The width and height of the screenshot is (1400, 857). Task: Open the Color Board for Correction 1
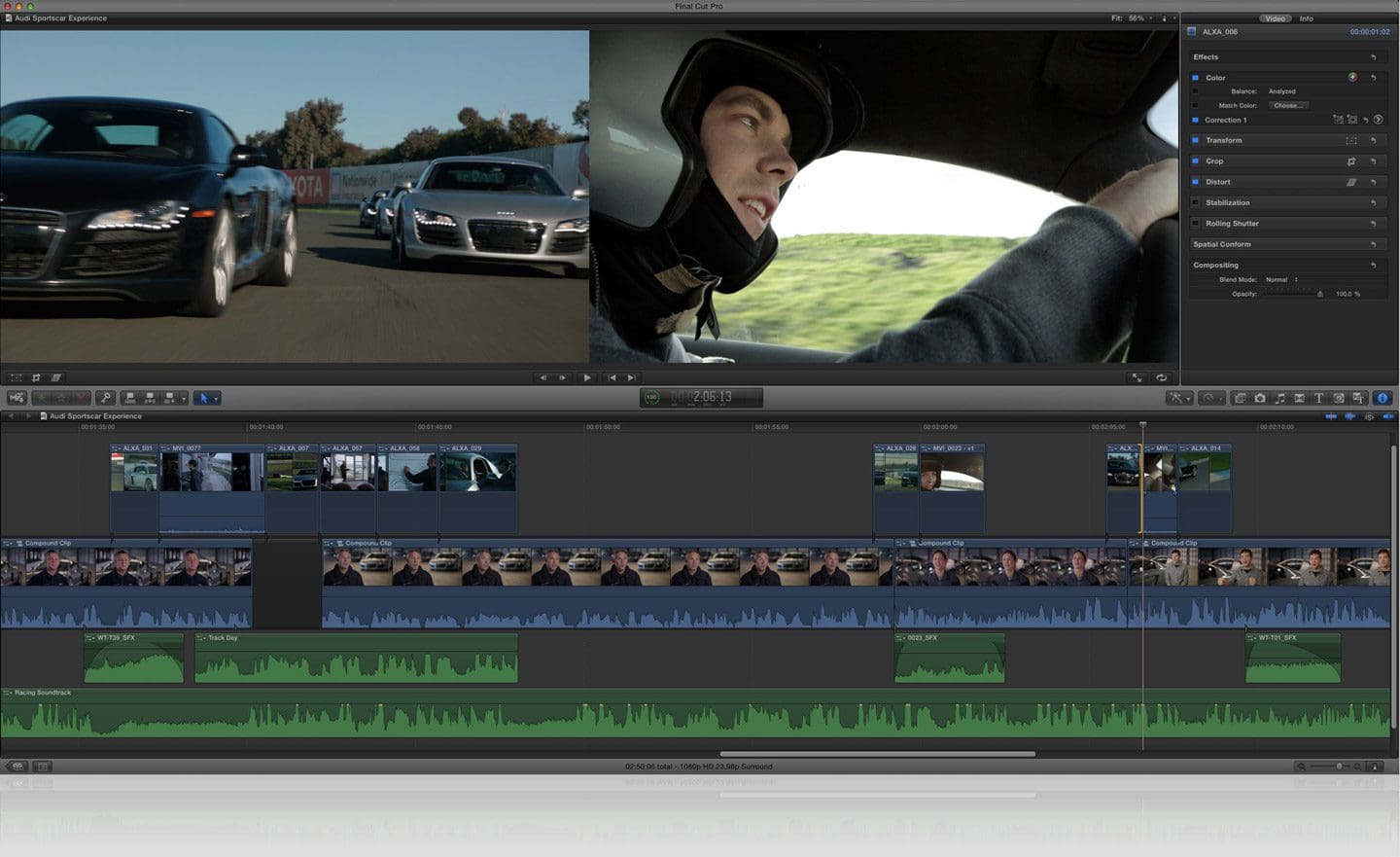(x=1378, y=120)
